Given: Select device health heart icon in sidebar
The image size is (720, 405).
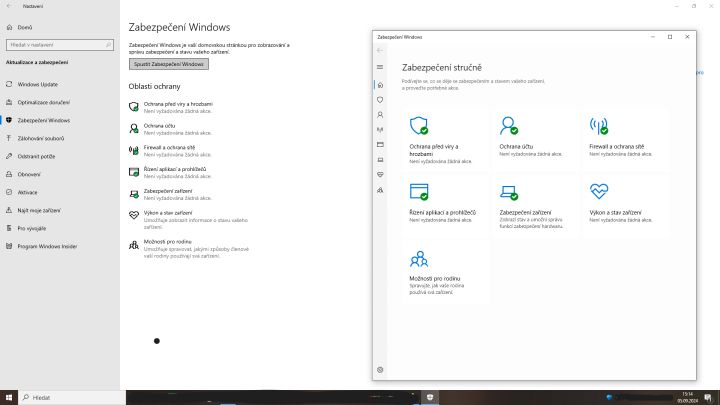Looking at the screenshot, I should click(x=380, y=175).
